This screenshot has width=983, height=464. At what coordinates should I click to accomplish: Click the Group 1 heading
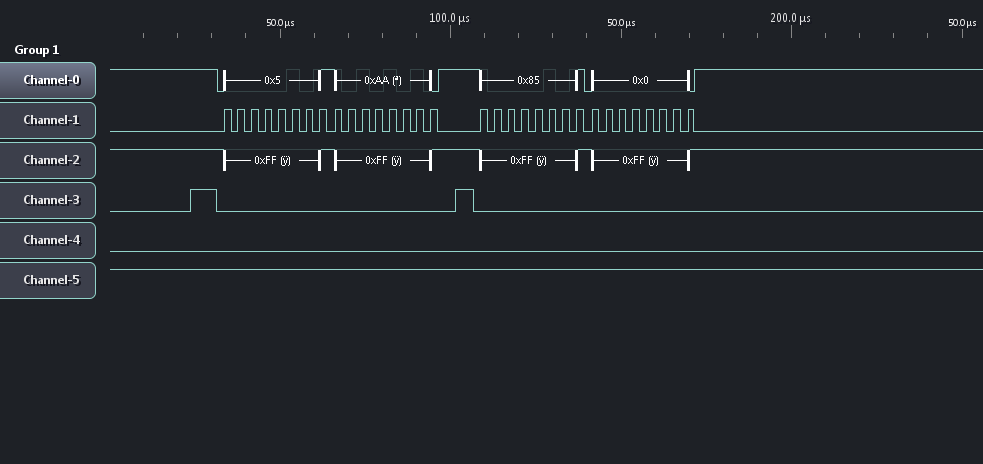(37, 50)
